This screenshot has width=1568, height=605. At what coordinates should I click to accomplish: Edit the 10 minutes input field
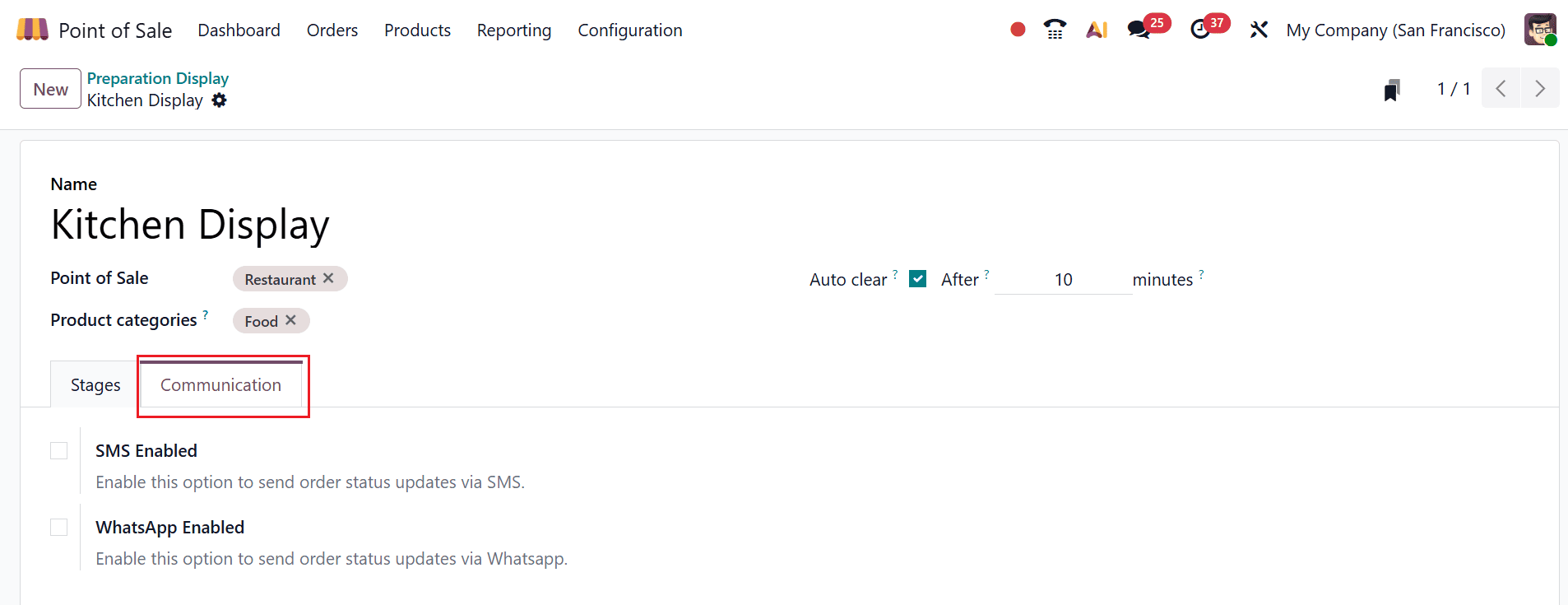pyautogui.click(x=1063, y=280)
